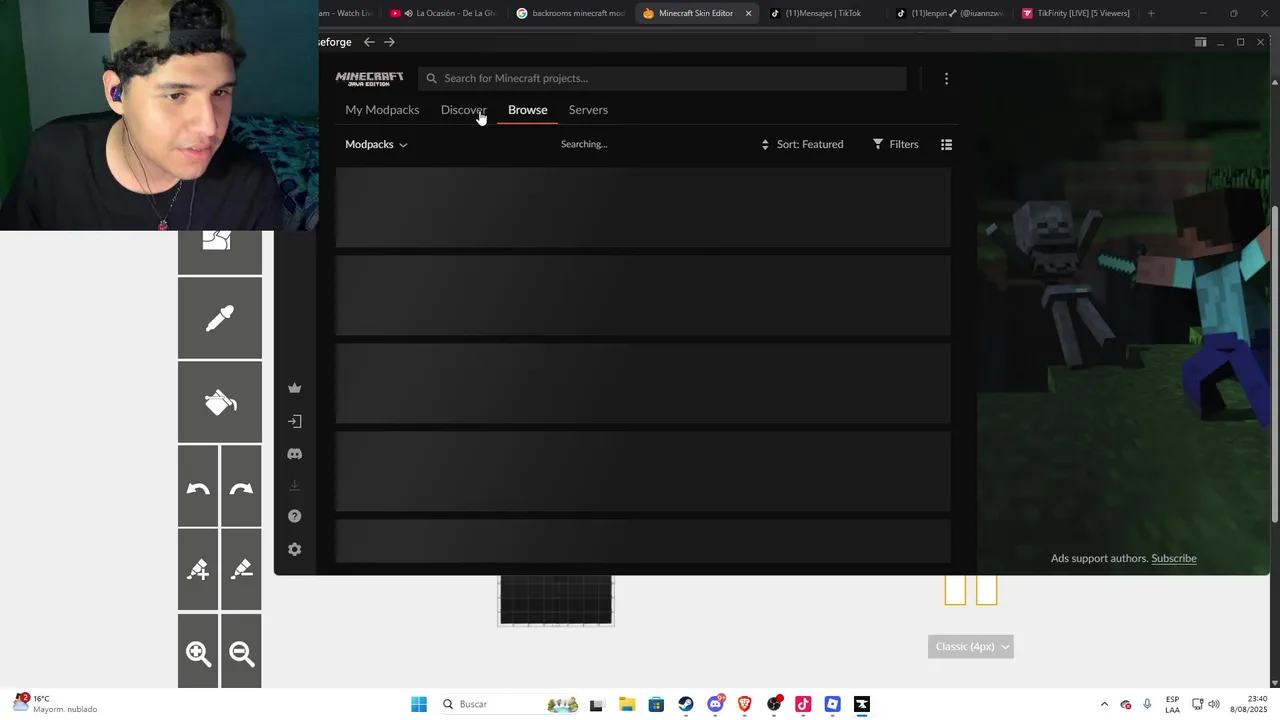Click the redo arrow in skin editor
Screen dimensions: 1280x720
241,488
